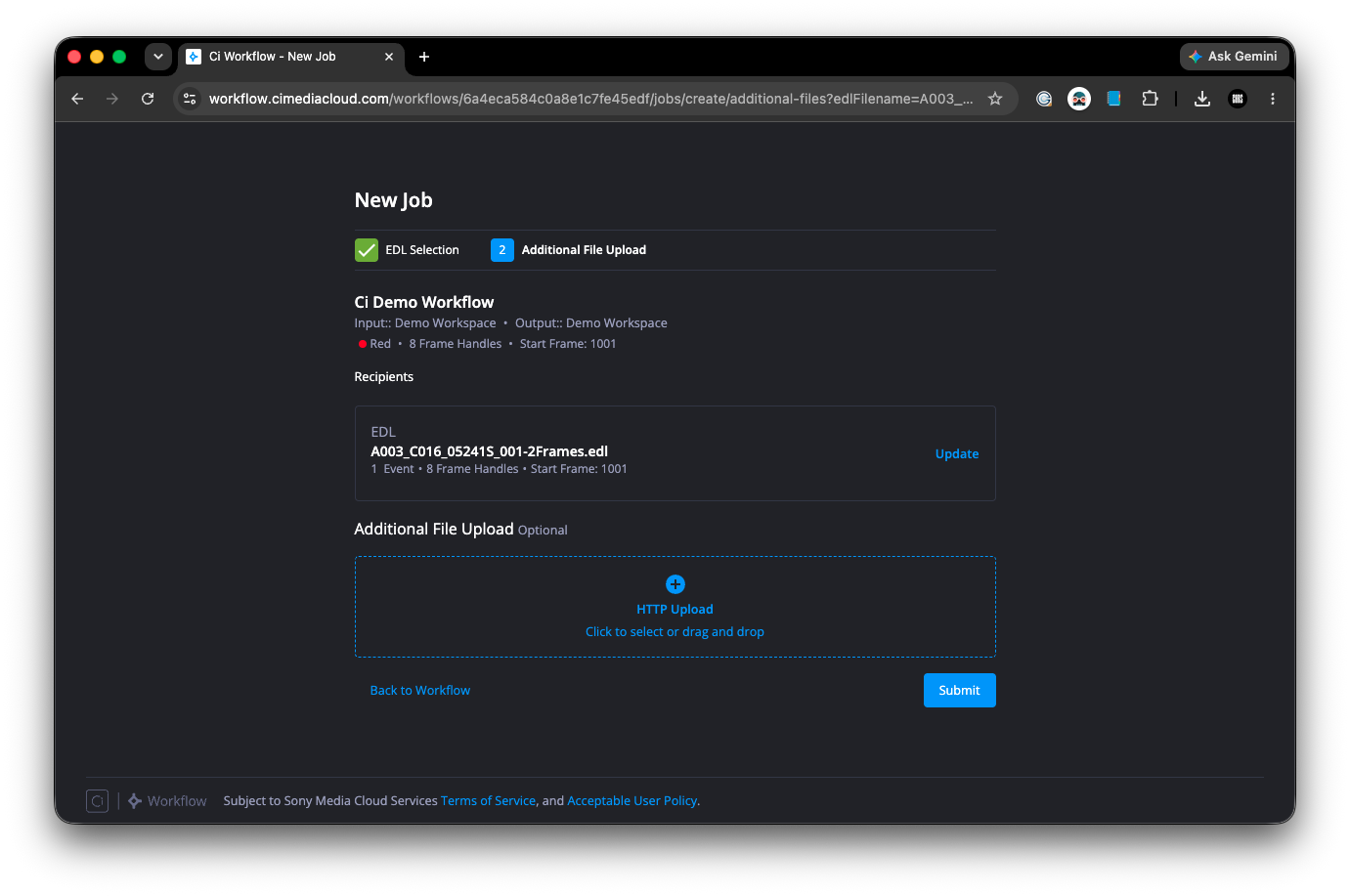Expand the tab search dropdown arrow
Image resolution: width=1350 pixels, height=896 pixels.
pyautogui.click(x=158, y=57)
